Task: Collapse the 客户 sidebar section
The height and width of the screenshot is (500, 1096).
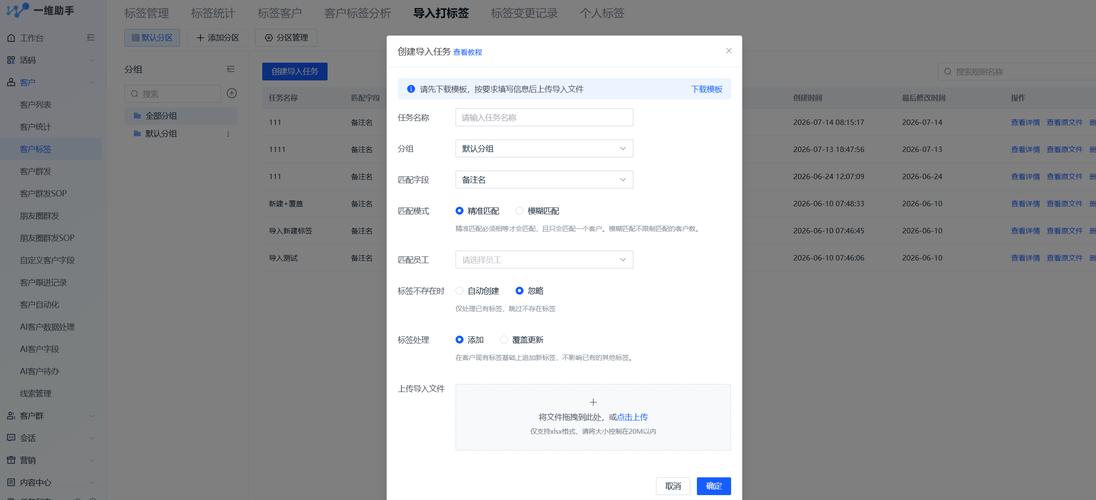Action: [x=92, y=83]
